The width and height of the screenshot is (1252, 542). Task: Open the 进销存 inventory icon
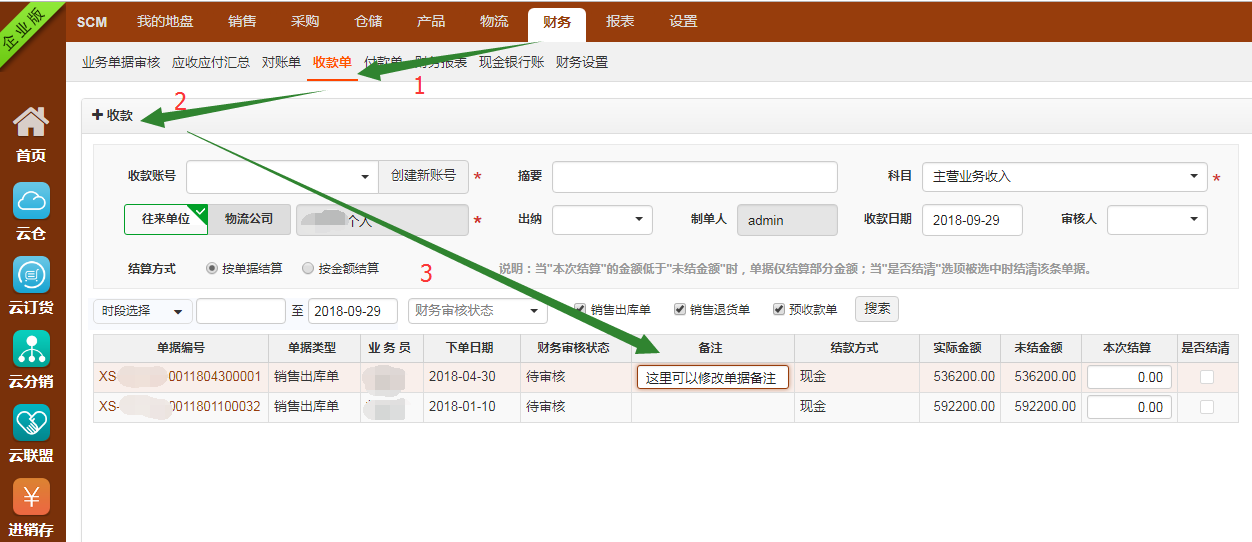click(x=31, y=497)
